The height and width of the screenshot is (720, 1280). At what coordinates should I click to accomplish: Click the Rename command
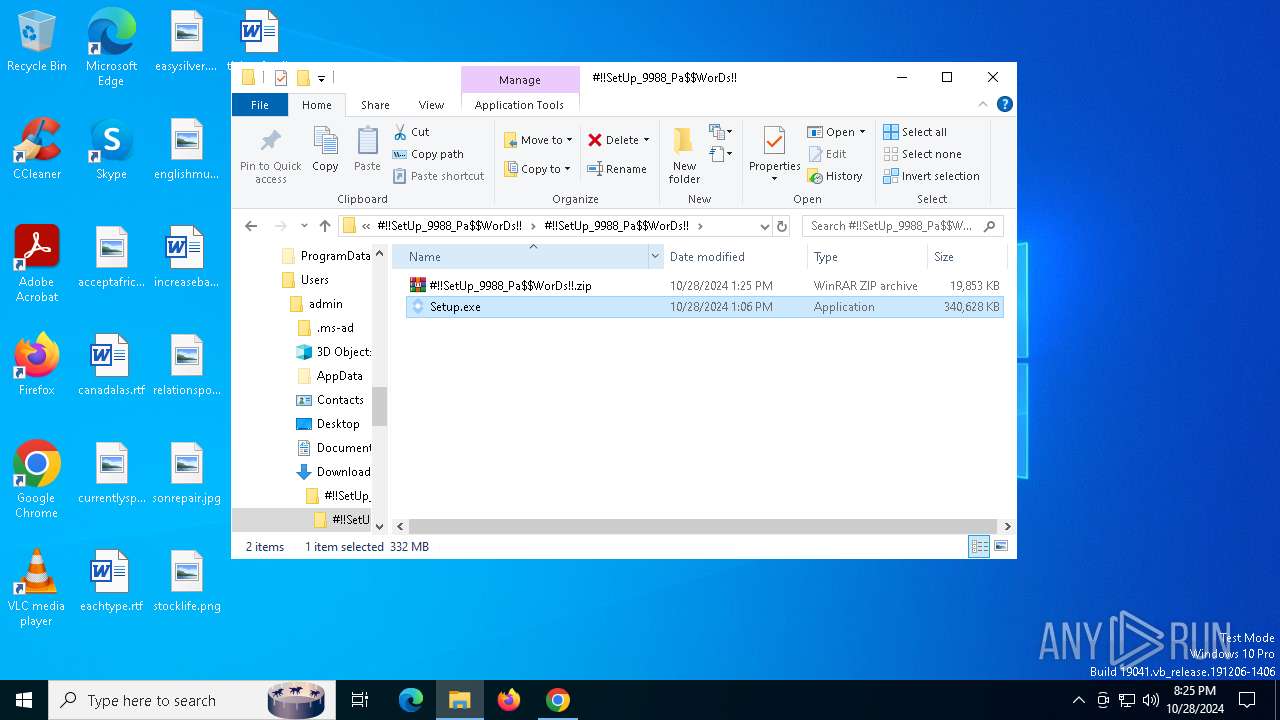pos(617,169)
